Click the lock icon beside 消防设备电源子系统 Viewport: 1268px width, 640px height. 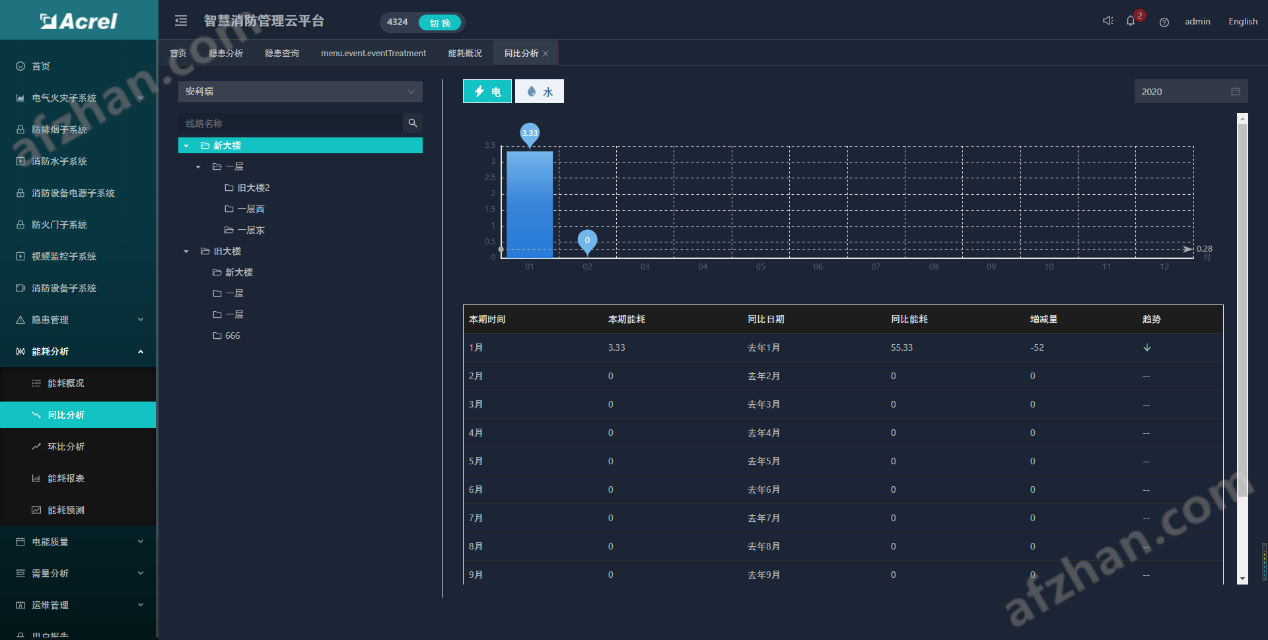[20, 193]
